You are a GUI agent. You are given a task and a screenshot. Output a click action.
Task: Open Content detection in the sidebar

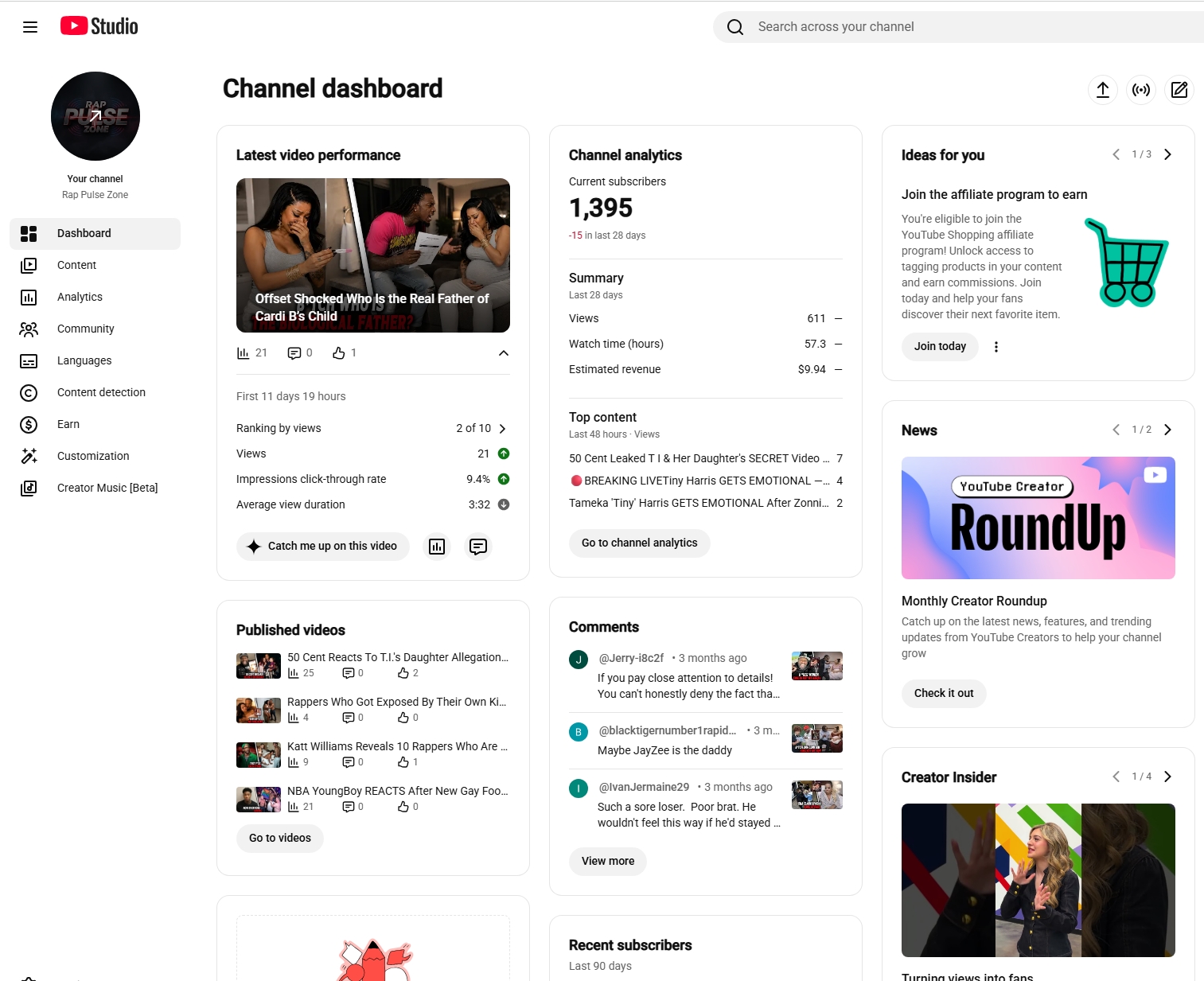(x=95, y=393)
